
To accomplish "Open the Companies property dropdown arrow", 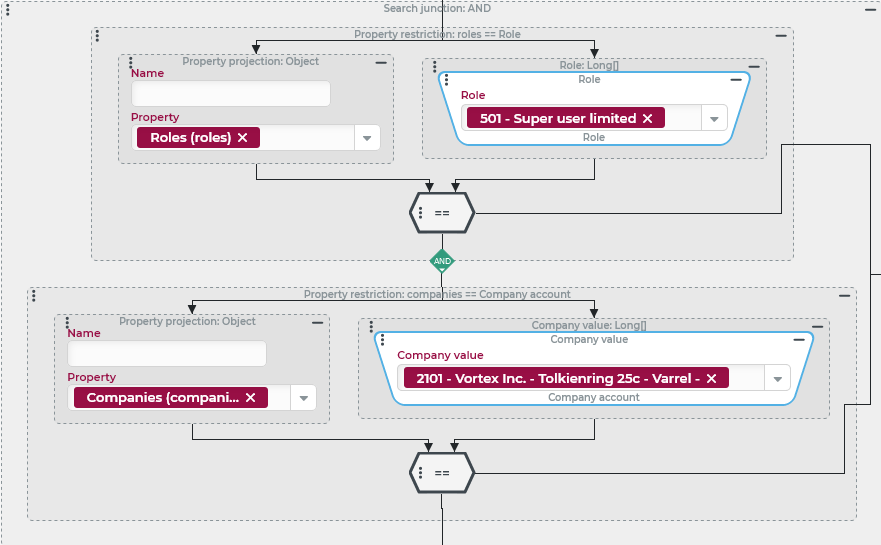I will click(303, 398).
